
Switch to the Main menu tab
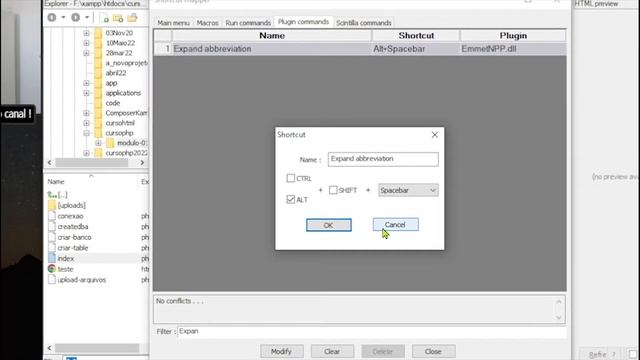point(173,23)
